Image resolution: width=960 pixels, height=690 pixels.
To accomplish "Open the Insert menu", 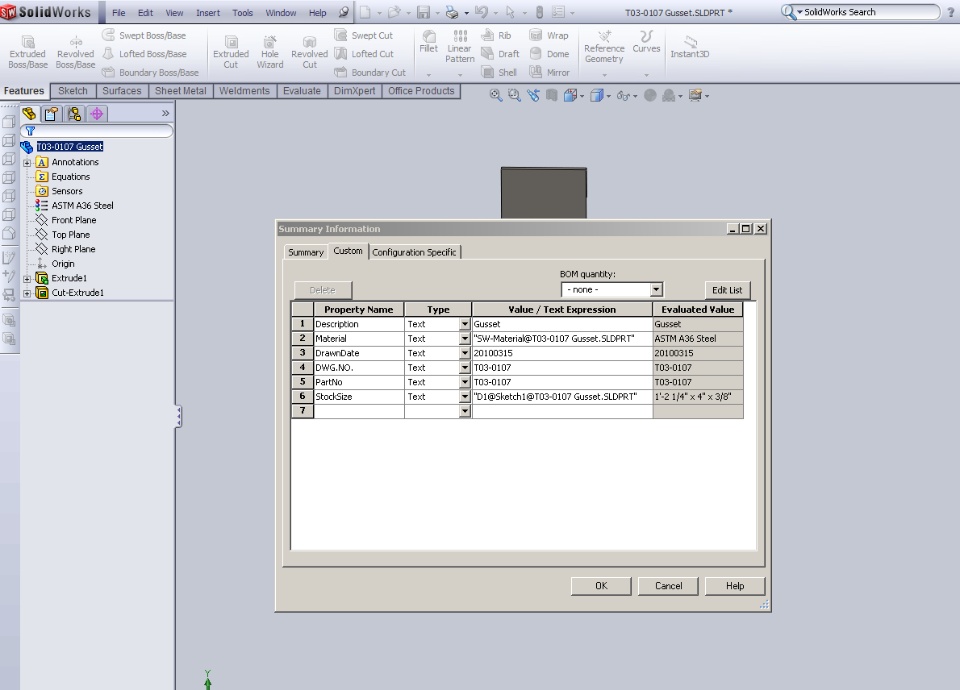I will tap(208, 12).
